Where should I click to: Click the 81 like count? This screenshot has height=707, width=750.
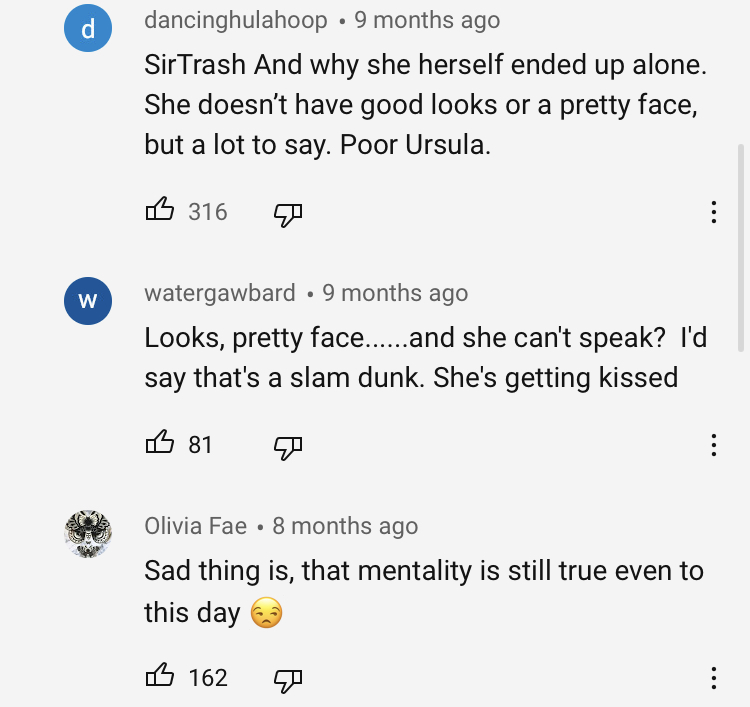(201, 445)
